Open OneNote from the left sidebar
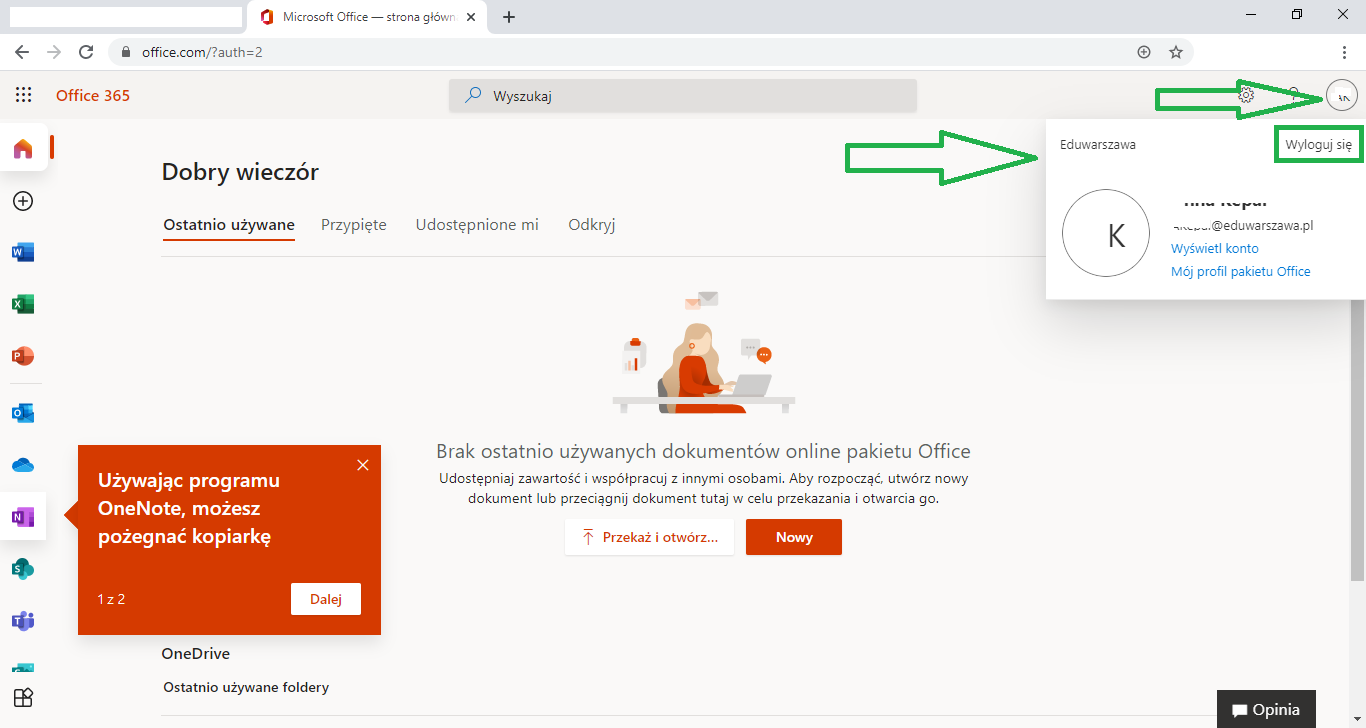 (22, 517)
